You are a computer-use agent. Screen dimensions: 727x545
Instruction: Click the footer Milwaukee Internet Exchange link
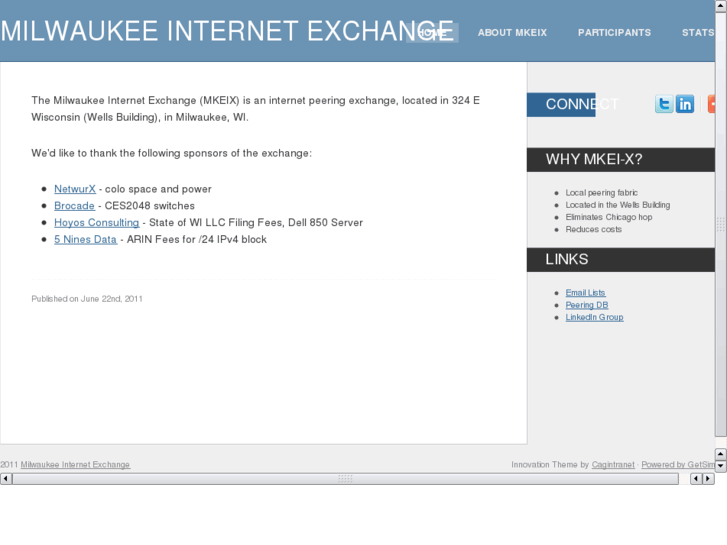pos(75,465)
